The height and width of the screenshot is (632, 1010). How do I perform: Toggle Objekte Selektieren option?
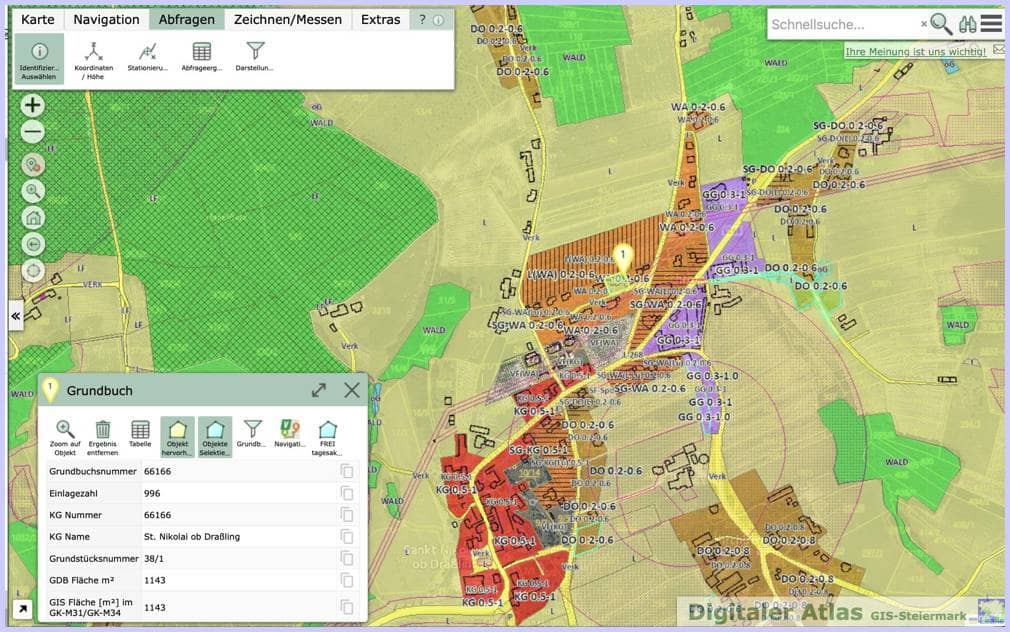pos(214,437)
